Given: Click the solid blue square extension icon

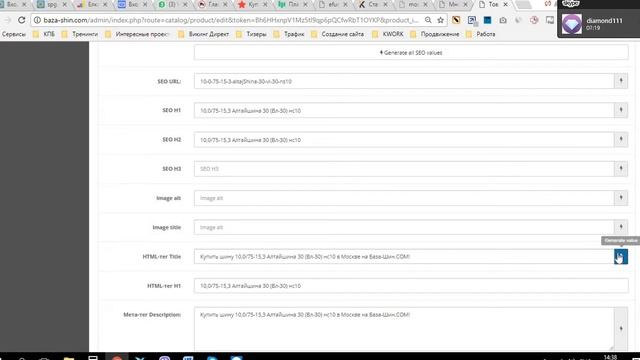Looking at the screenshot, I should click(x=487, y=20).
